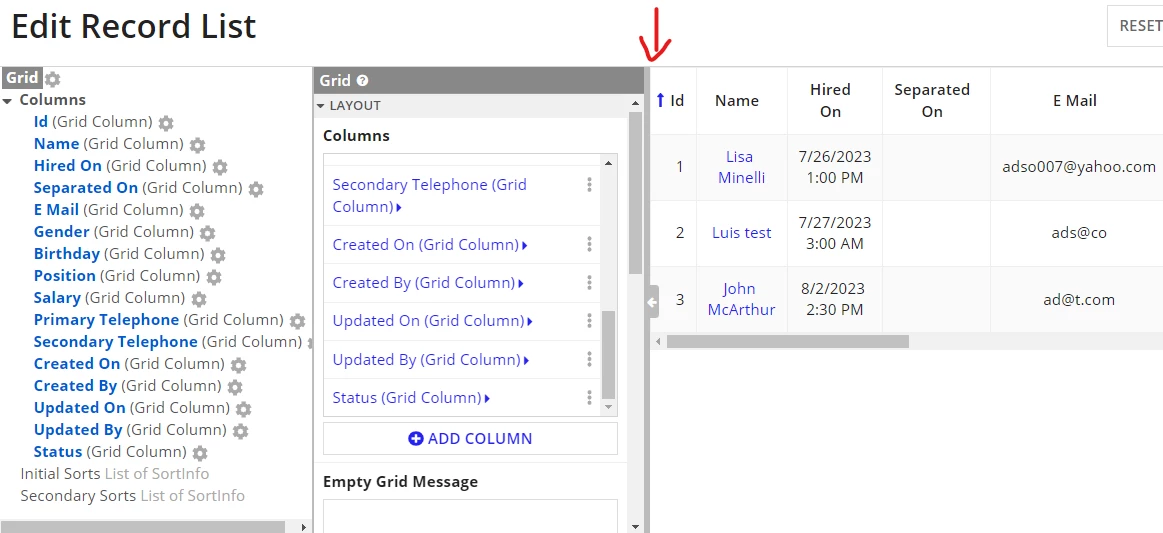Open gear settings for Position column
This screenshot has height=533, width=1163.
214,277
